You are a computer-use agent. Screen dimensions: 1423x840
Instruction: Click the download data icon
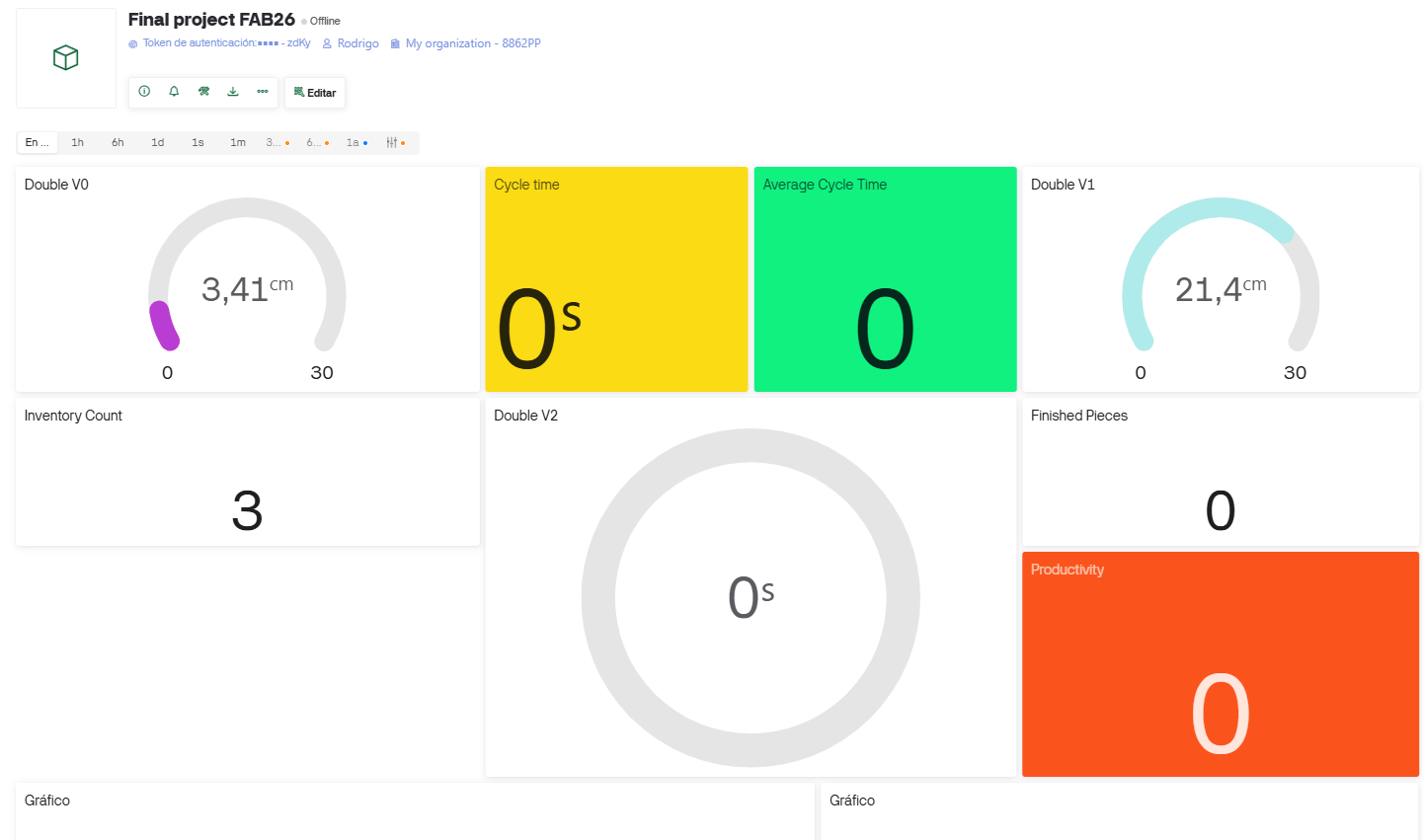pyautogui.click(x=233, y=92)
